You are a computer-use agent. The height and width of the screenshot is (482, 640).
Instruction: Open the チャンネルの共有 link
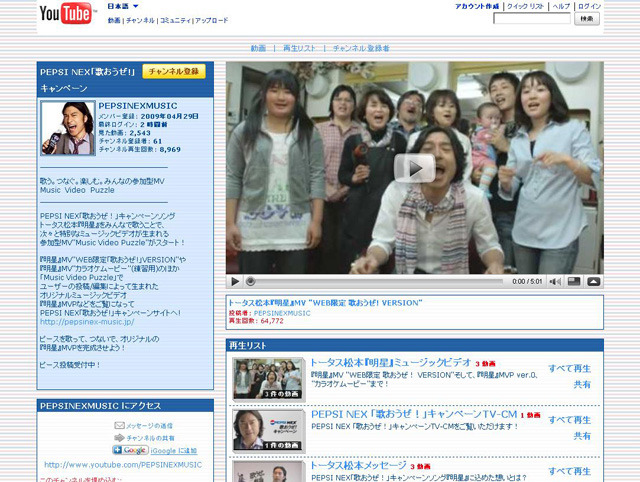coord(150,438)
